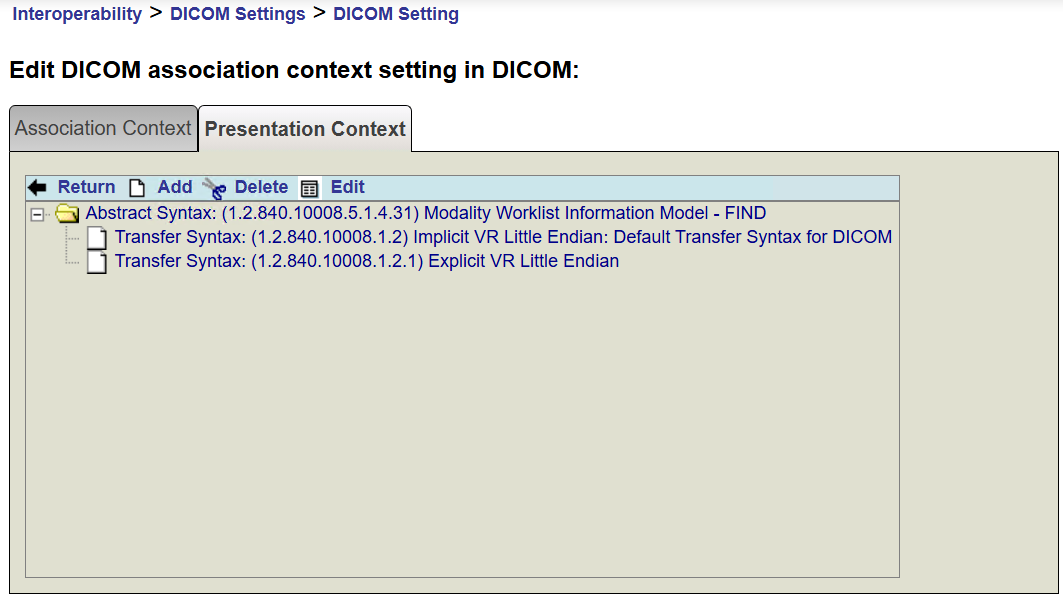Select the Implicit VR Little Endian transfer syntax
The width and height of the screenshot is (1063, 601).
click(x=503, y=237)
